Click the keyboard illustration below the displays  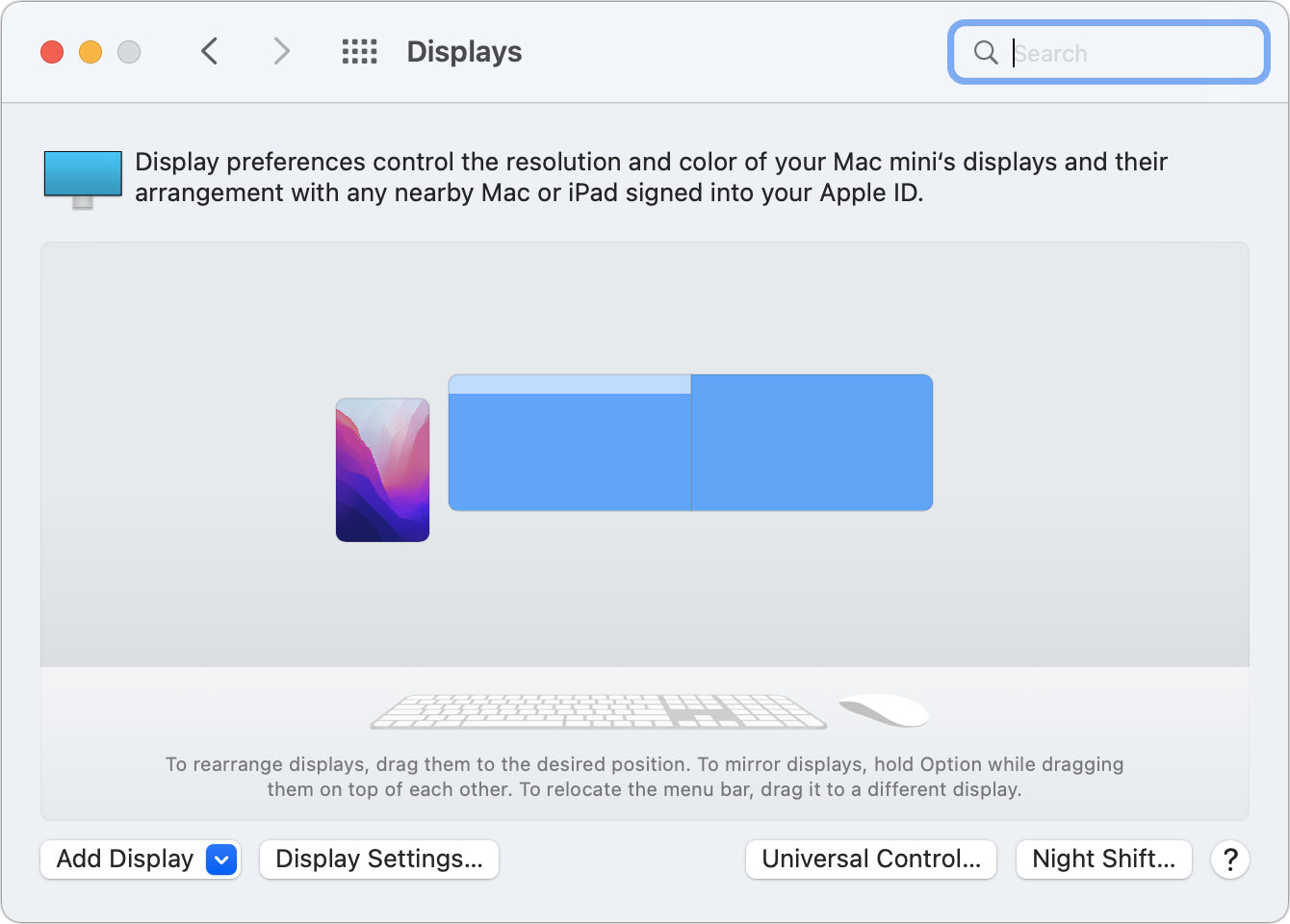(x=599, y=709)
